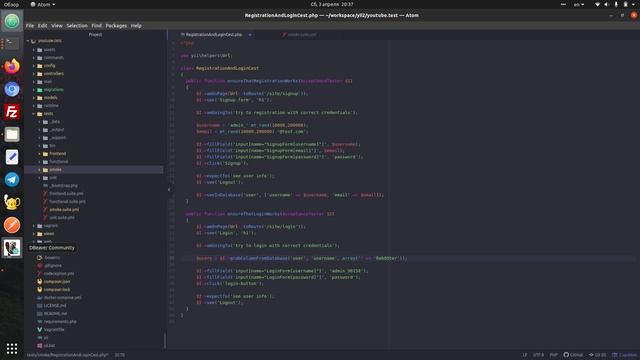
Task: Expand the config folder chevron
Action: (x=34, y=66)
